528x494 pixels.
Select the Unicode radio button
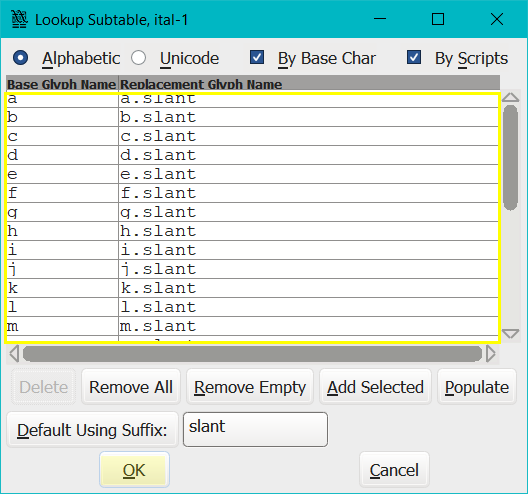click(138, 58)
